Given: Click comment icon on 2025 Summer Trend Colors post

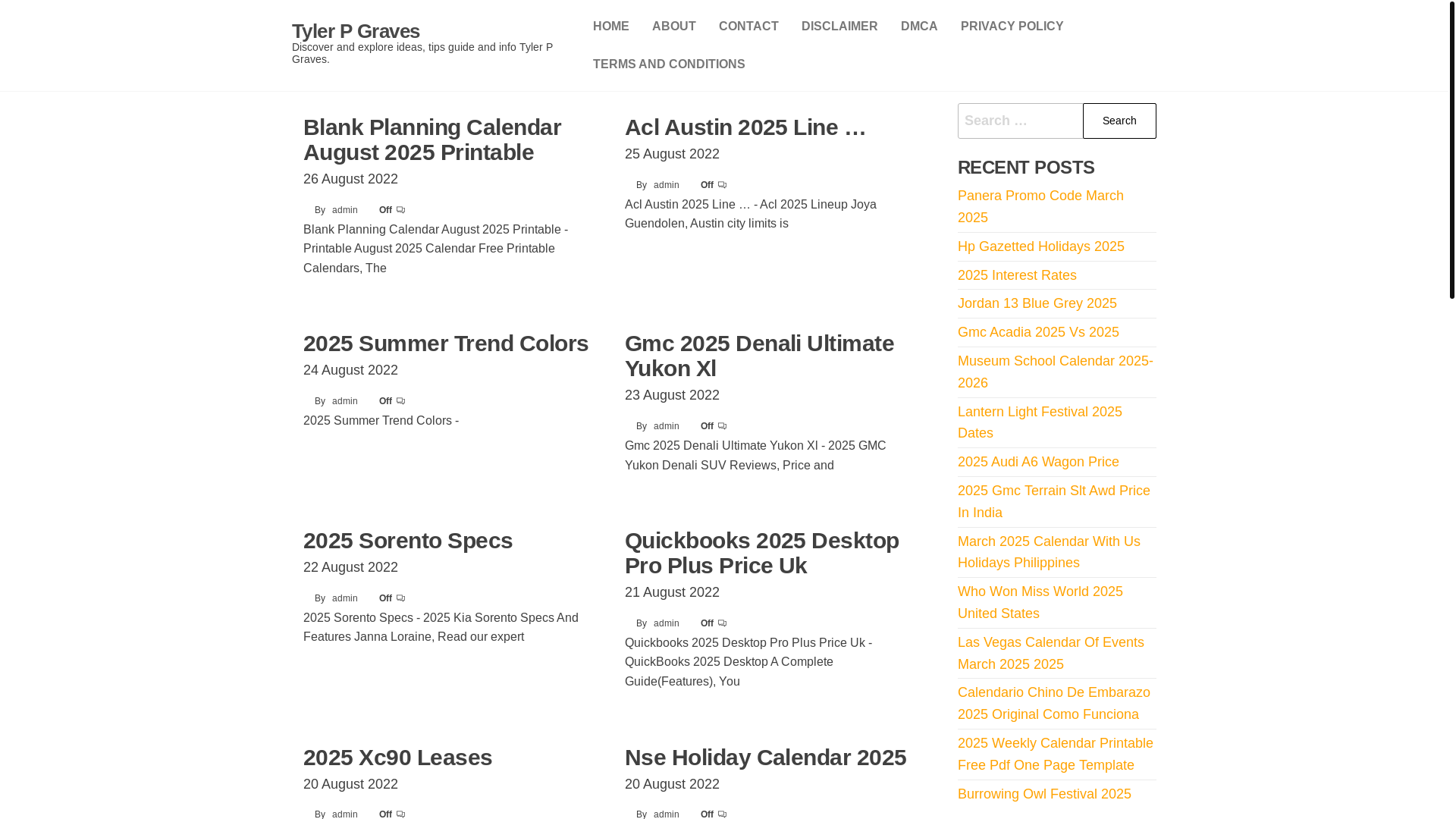Looking at the screenshot, I should (x=400, y=401).
